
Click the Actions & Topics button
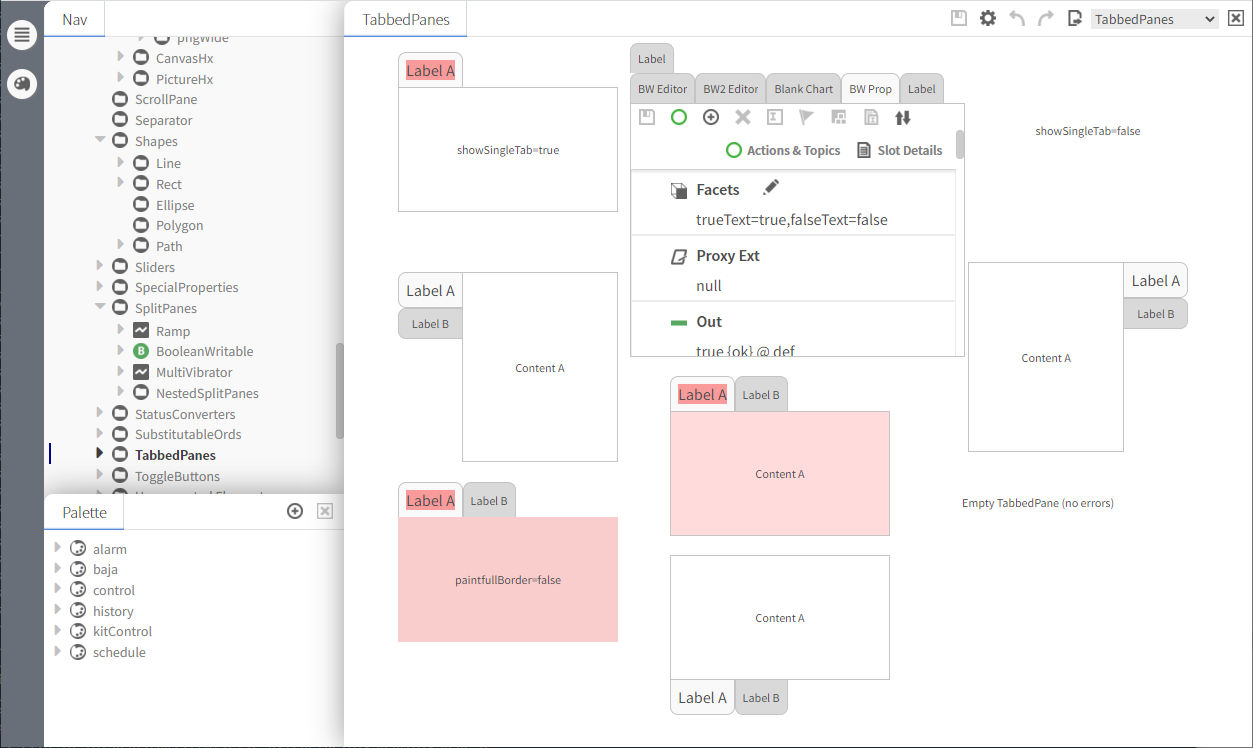pyautogui.click(x=783, y=150)
